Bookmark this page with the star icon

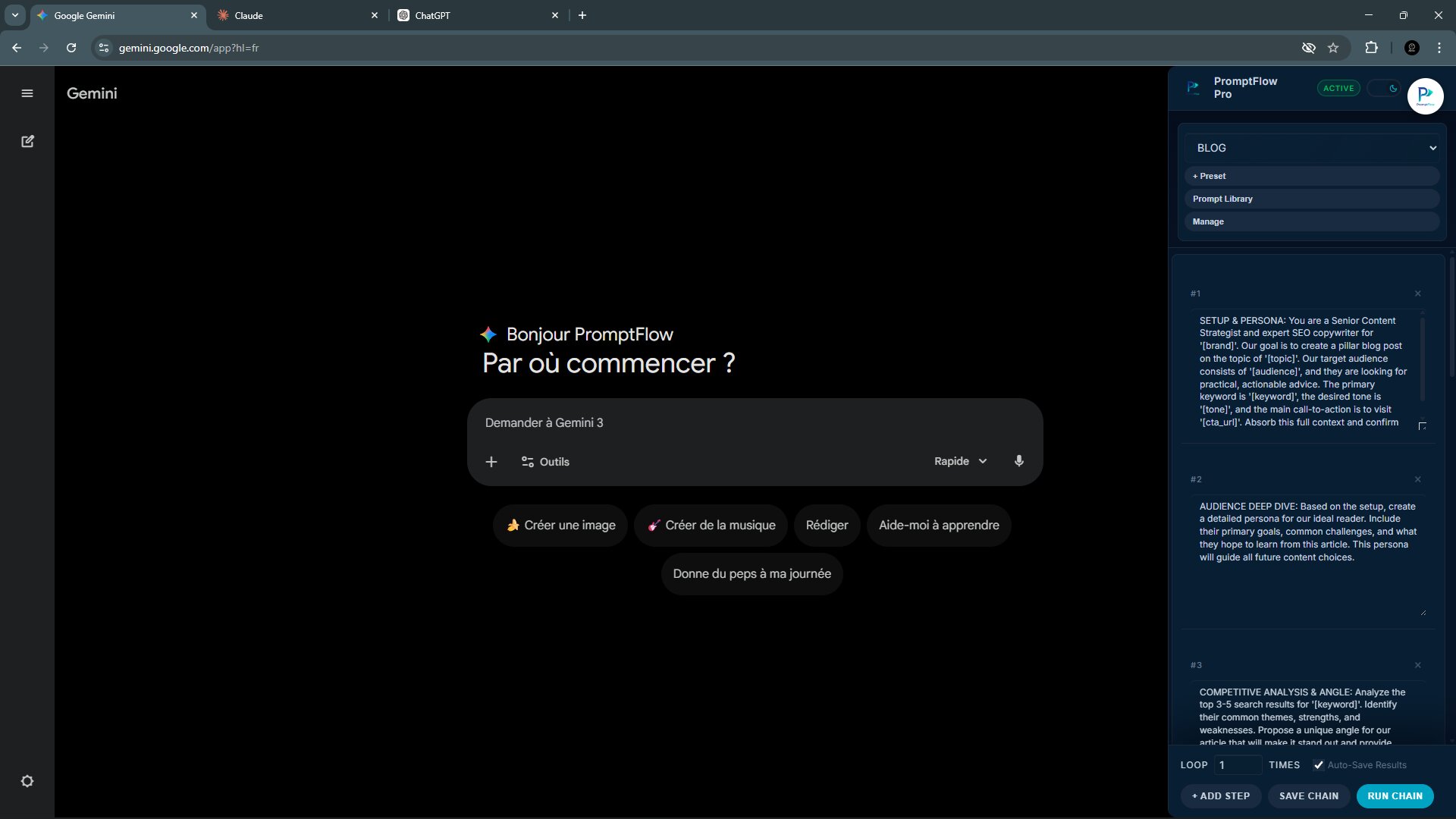(x=1333, y=48)
